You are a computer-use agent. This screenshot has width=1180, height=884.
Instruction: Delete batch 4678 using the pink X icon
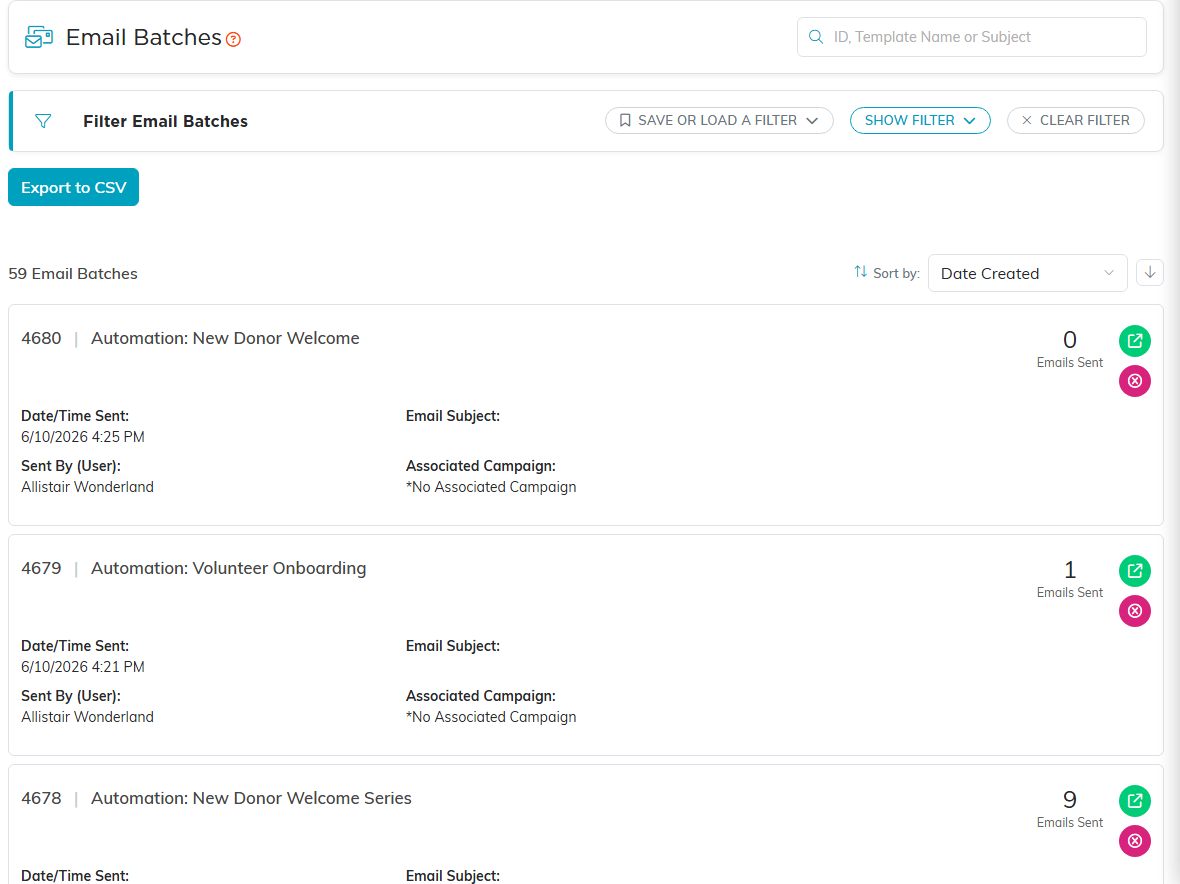point(1135,841)
